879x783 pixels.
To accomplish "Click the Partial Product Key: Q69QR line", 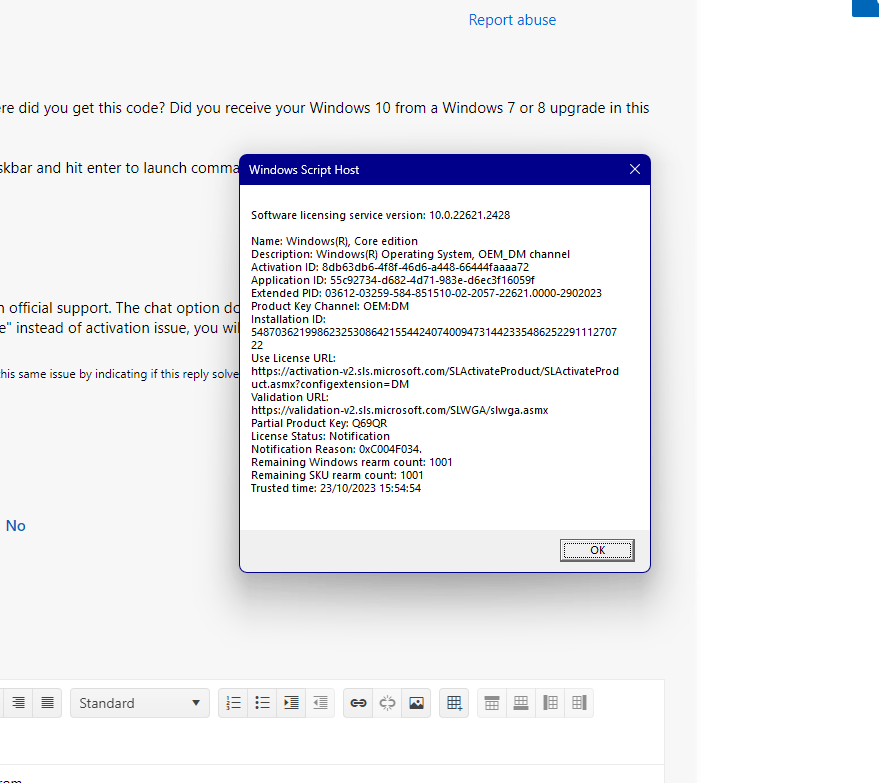I will [x=319, y=423].
